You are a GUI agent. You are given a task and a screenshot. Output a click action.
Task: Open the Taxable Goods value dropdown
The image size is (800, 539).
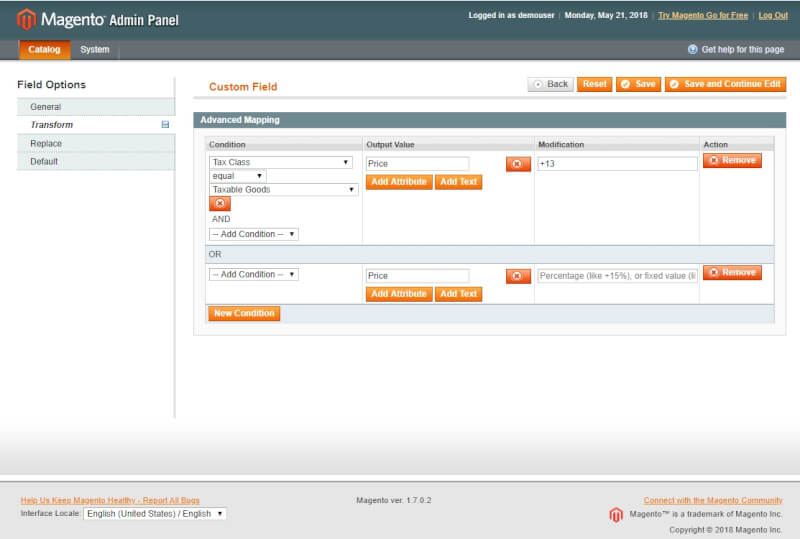[x=284, y=190]
